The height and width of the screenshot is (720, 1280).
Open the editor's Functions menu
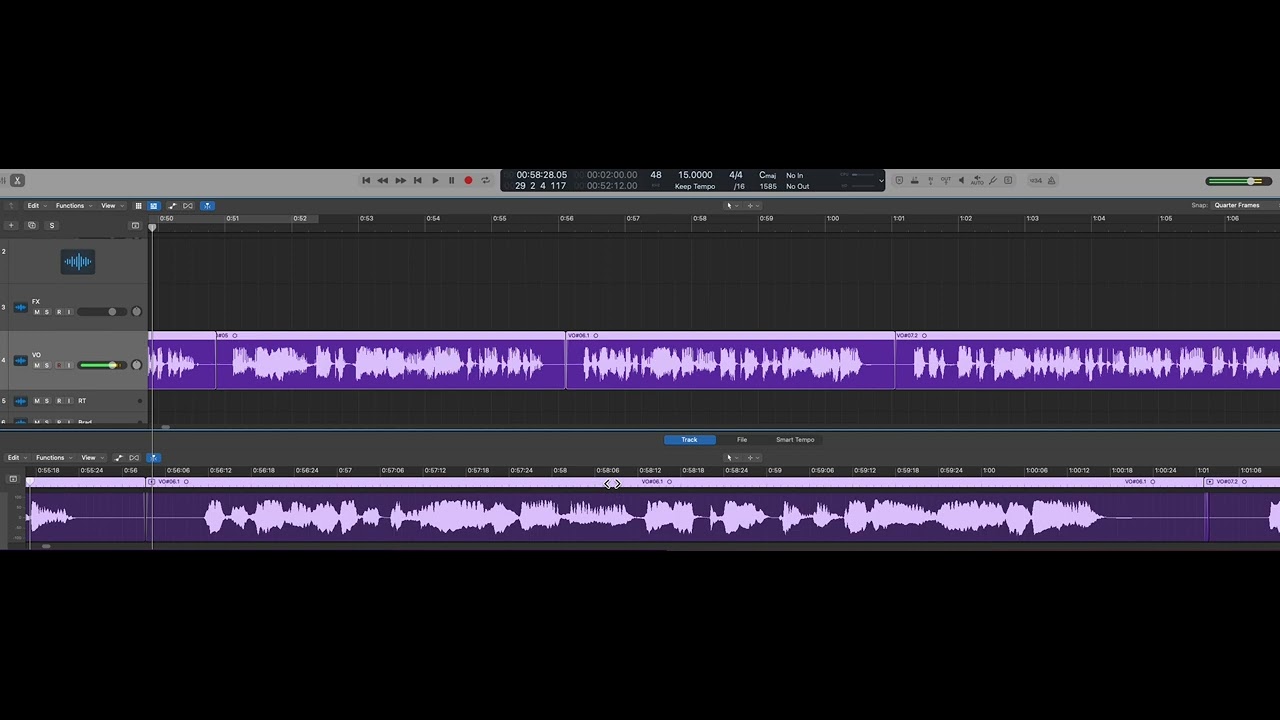click(54, 458)
